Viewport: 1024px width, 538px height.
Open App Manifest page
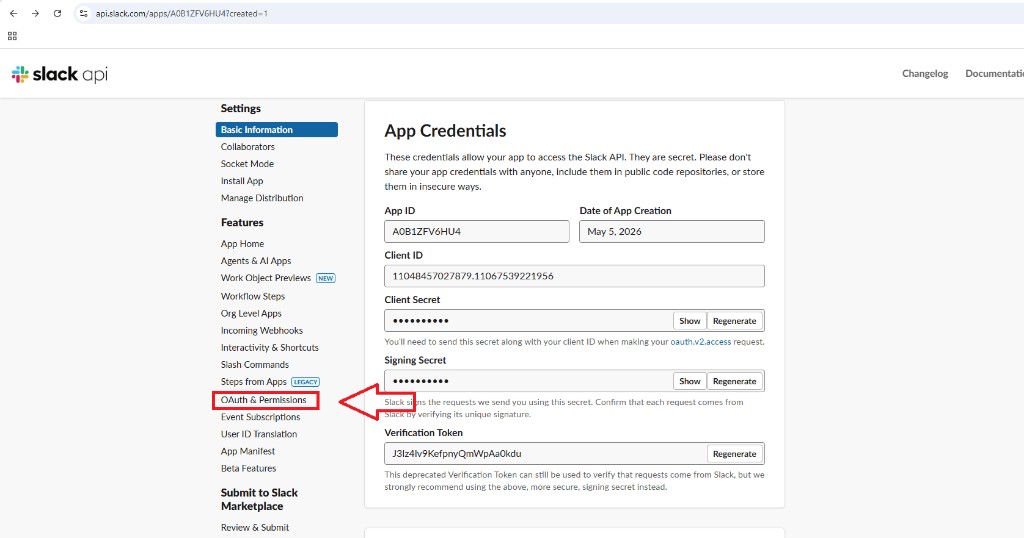tap(248, 451)
